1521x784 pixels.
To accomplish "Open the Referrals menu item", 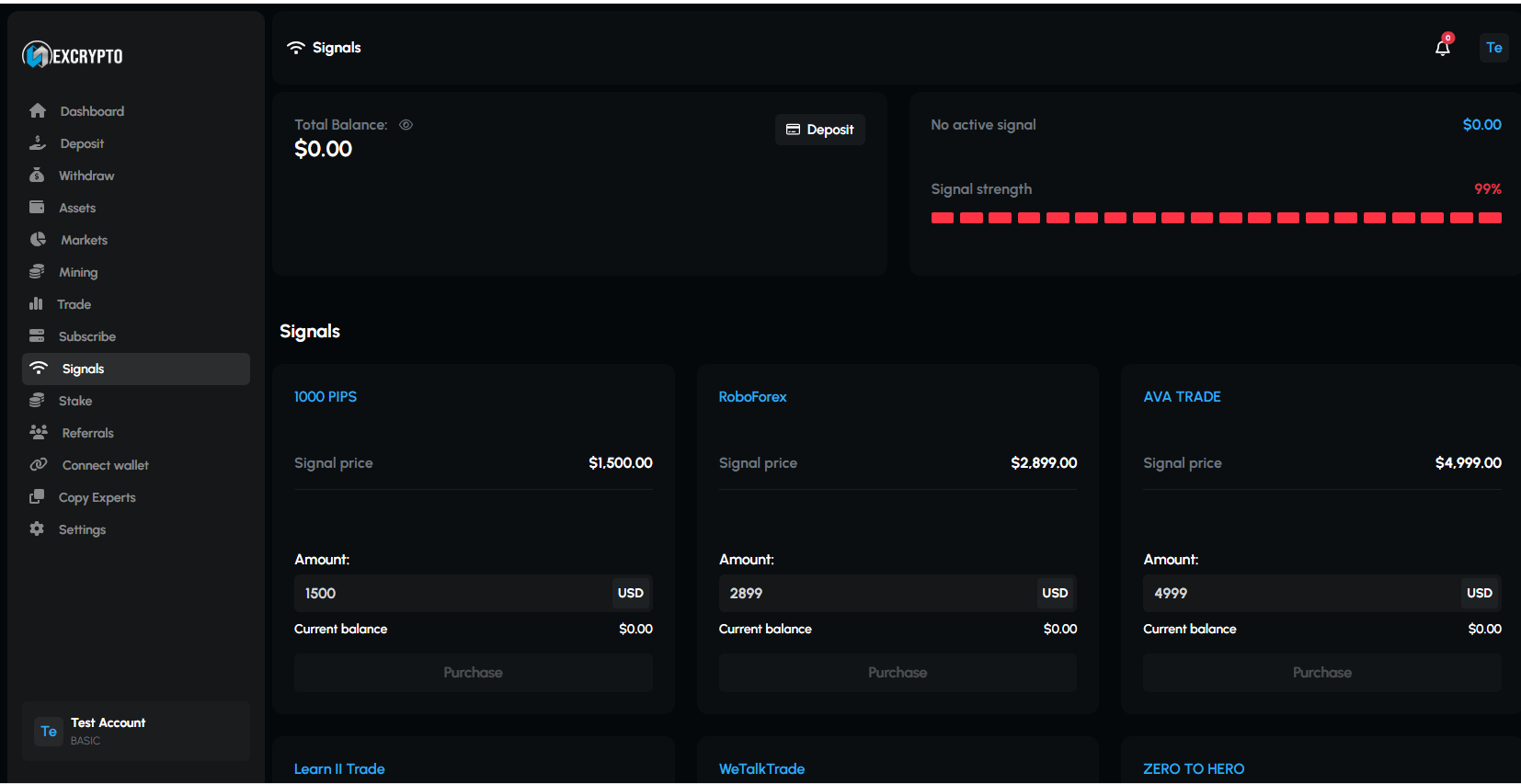I will click(136, 432).
